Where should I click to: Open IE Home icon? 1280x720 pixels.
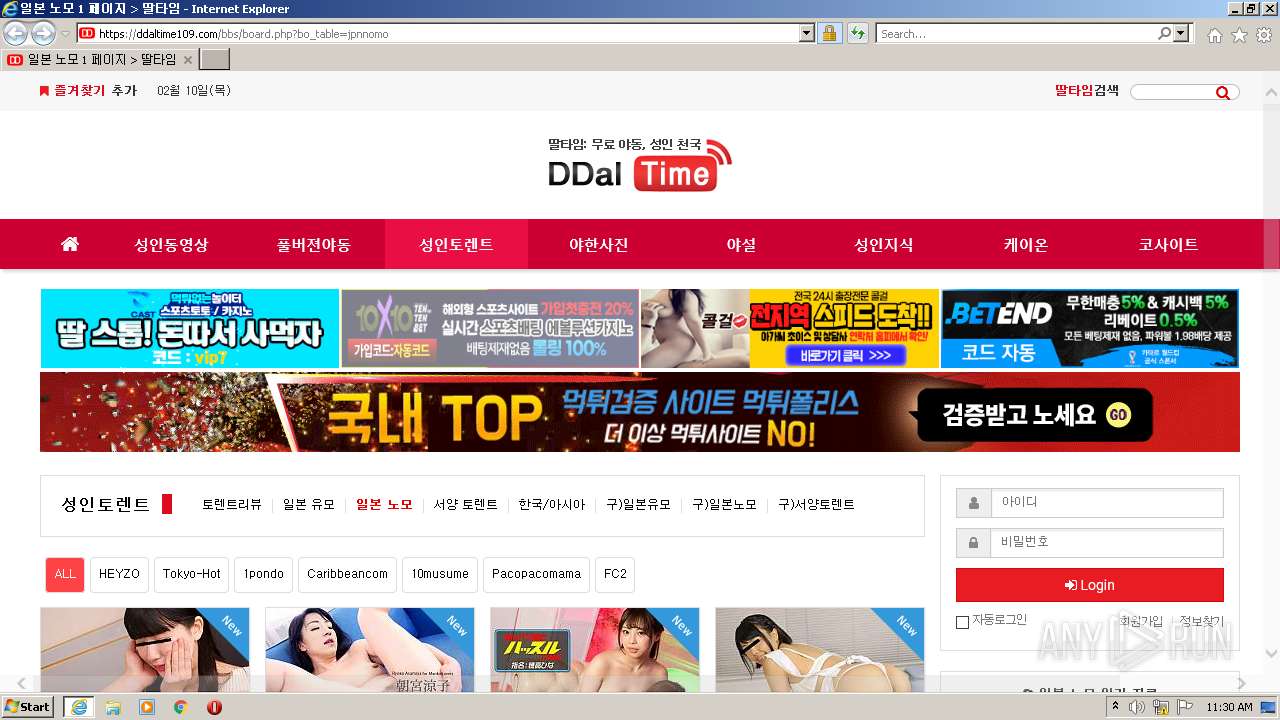click(1214, 35)
